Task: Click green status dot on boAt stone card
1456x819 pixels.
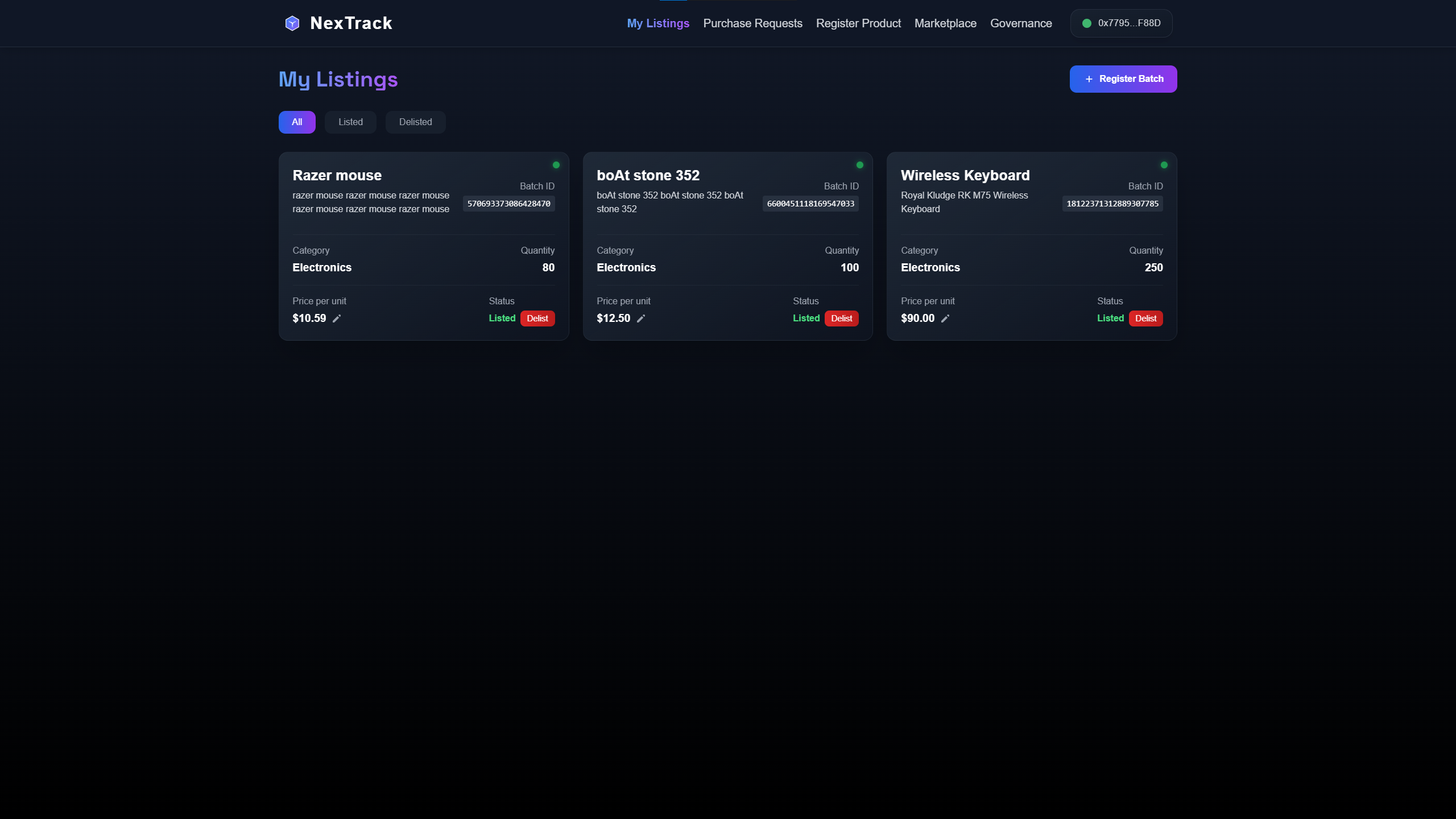Action: coord(860,165)
